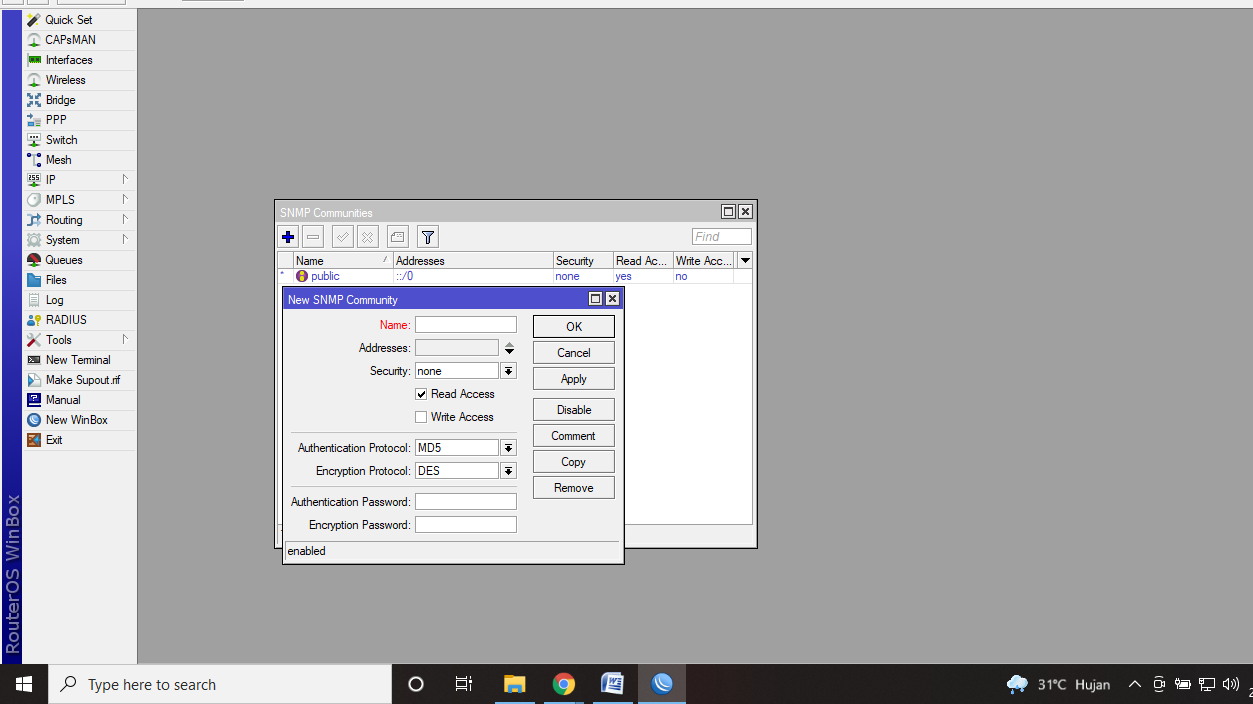
Task: Click Cancel in New SNMP Community
Action: [574, 353]
